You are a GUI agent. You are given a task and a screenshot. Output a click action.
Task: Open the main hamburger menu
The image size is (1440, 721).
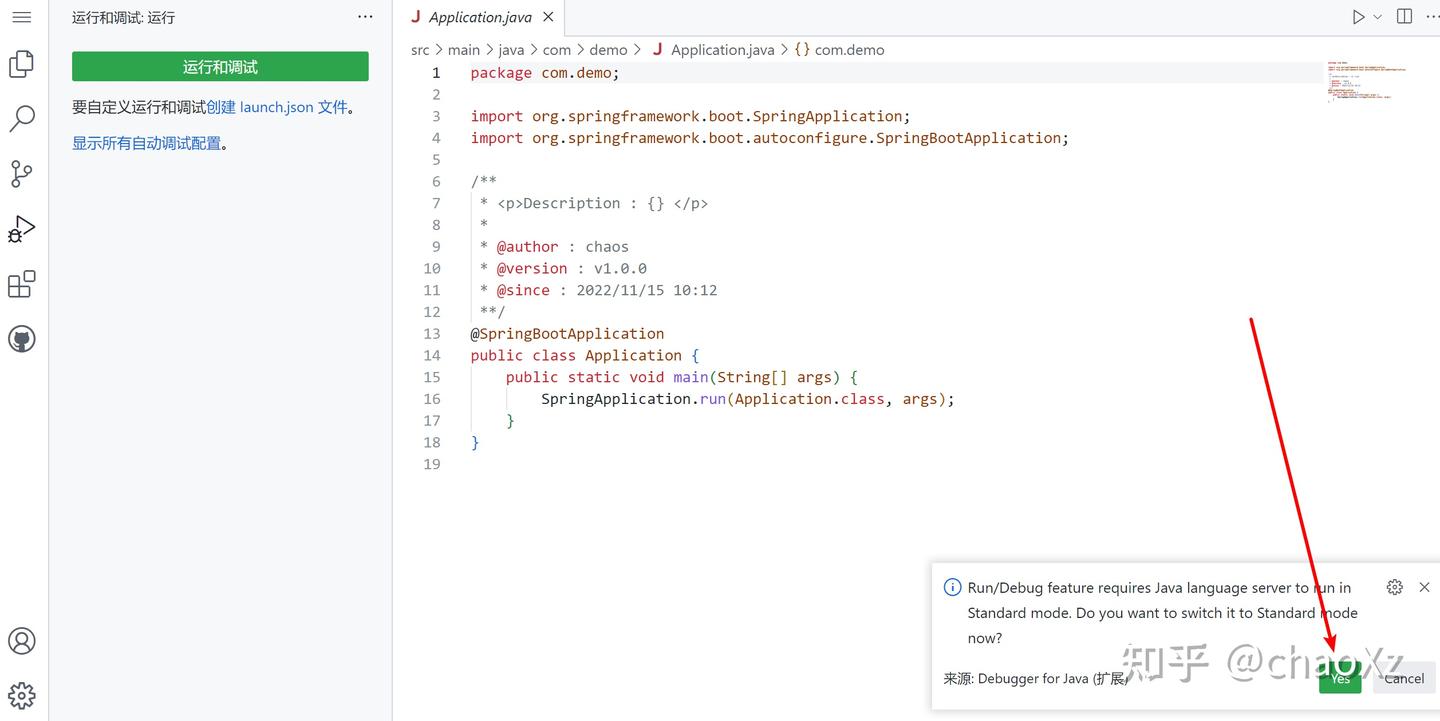[x=22, y=16]
